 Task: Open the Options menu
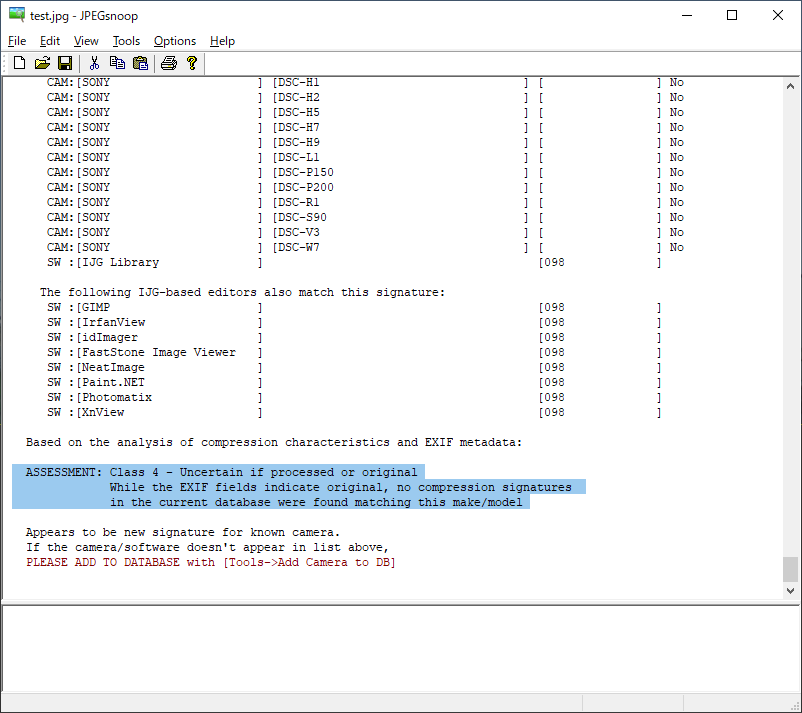pyautogui.click(x=175, y=41)
